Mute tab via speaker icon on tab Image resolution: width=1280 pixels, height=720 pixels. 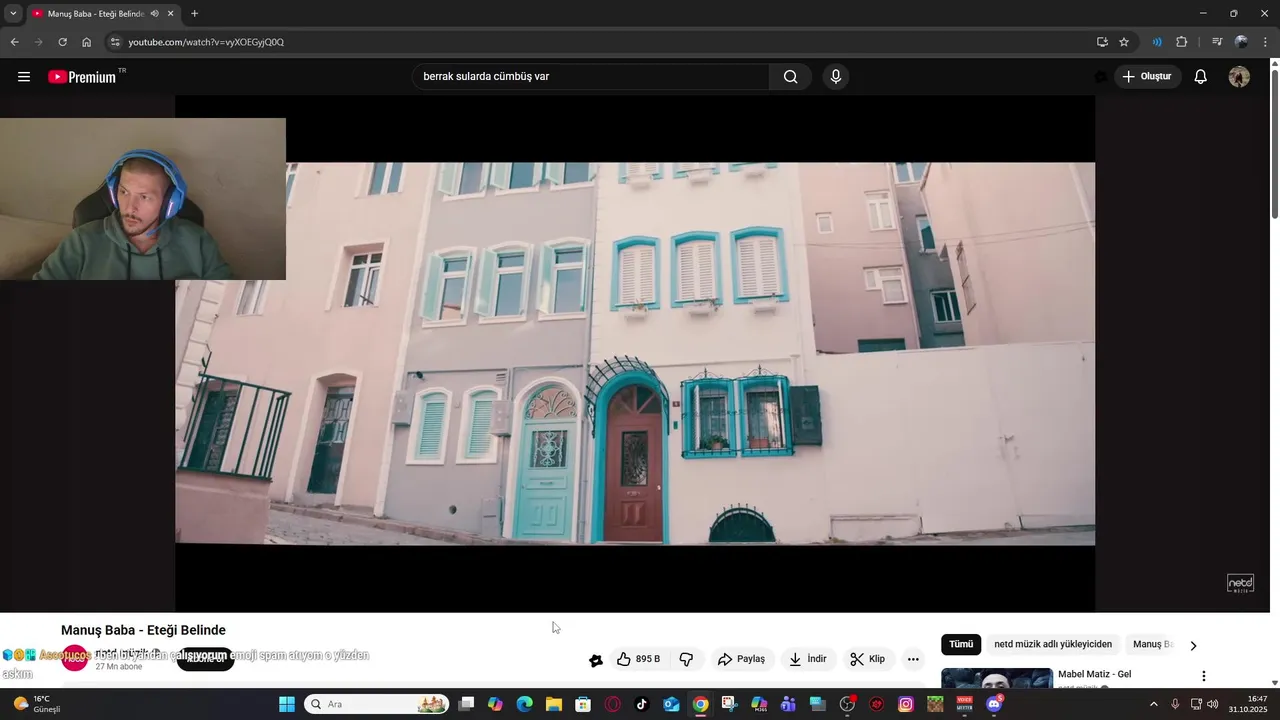154,14
